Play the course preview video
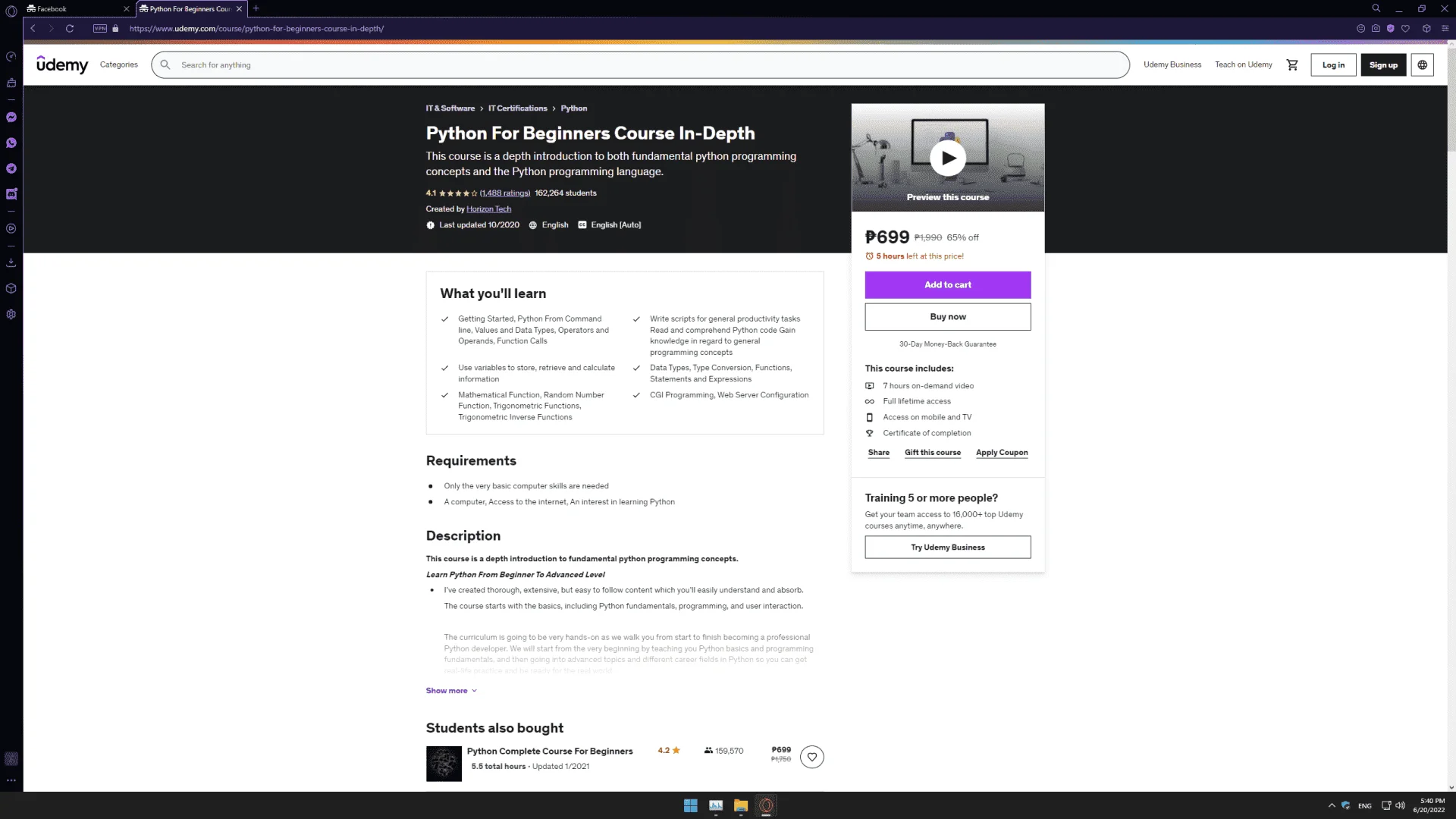 (x=948, y=158)
